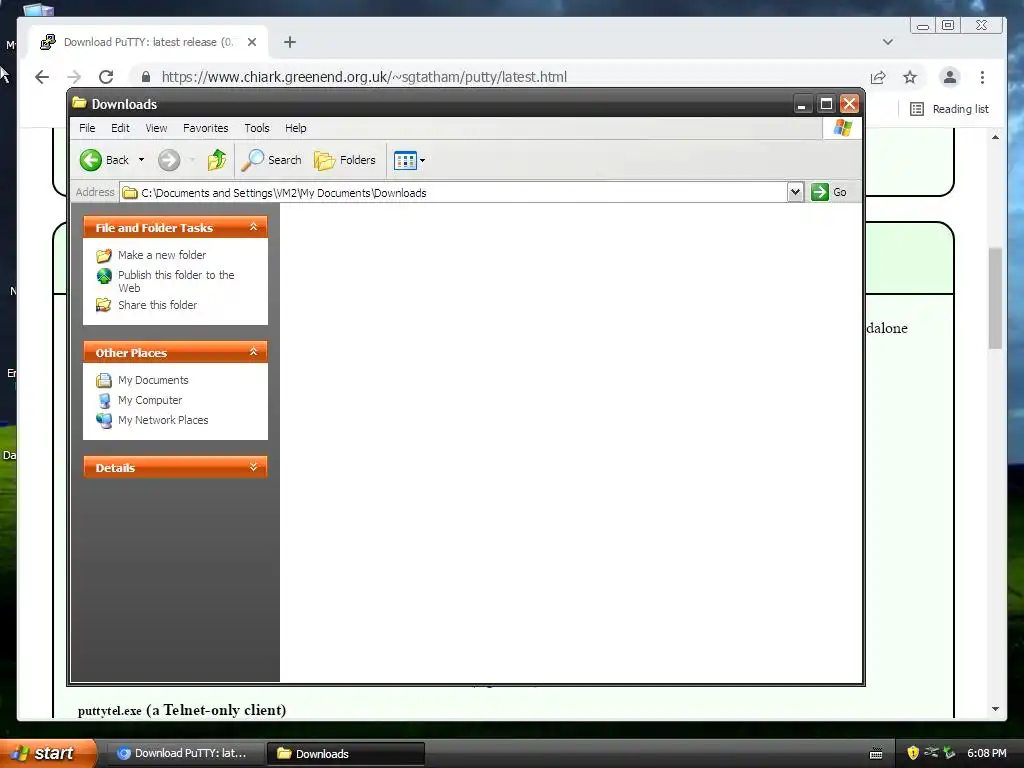The height and width of the screenshot is (768, 1024).
Task: Collapse the Other Places panel
Action: pos(254,352)
